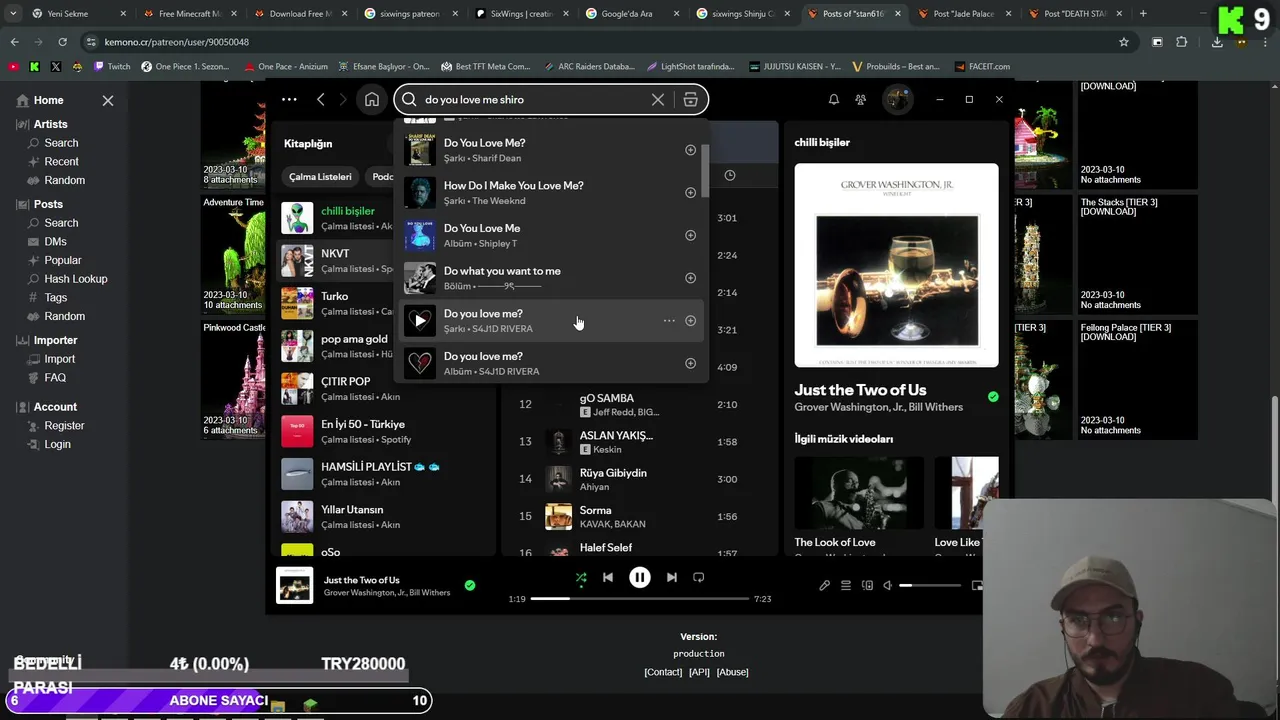Screen dimensions: 1280x720
Task: Select the Çalma Listeleri filter chip
Action: (320, 176)
